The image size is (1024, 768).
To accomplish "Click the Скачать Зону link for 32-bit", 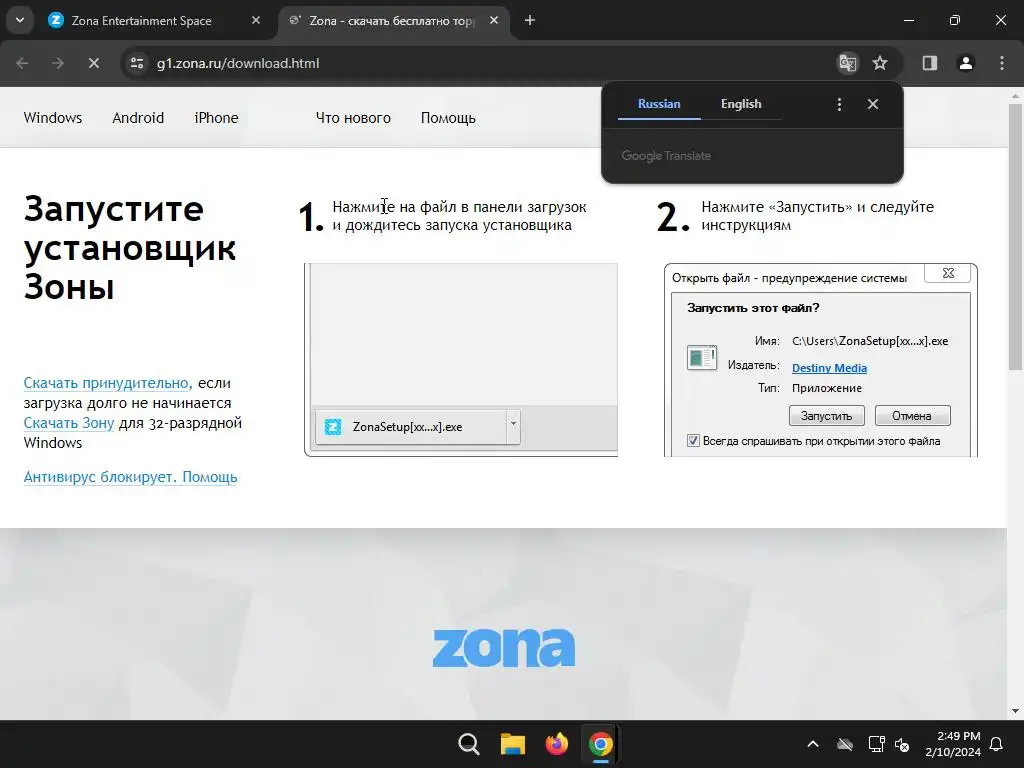I will coord(69,423).
